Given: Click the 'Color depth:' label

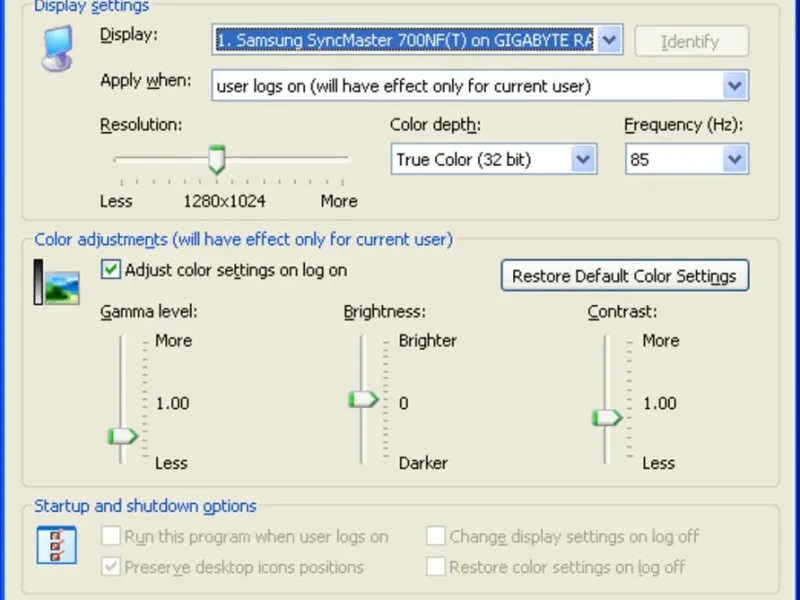Looking at the screenshot, I should 435,124.
